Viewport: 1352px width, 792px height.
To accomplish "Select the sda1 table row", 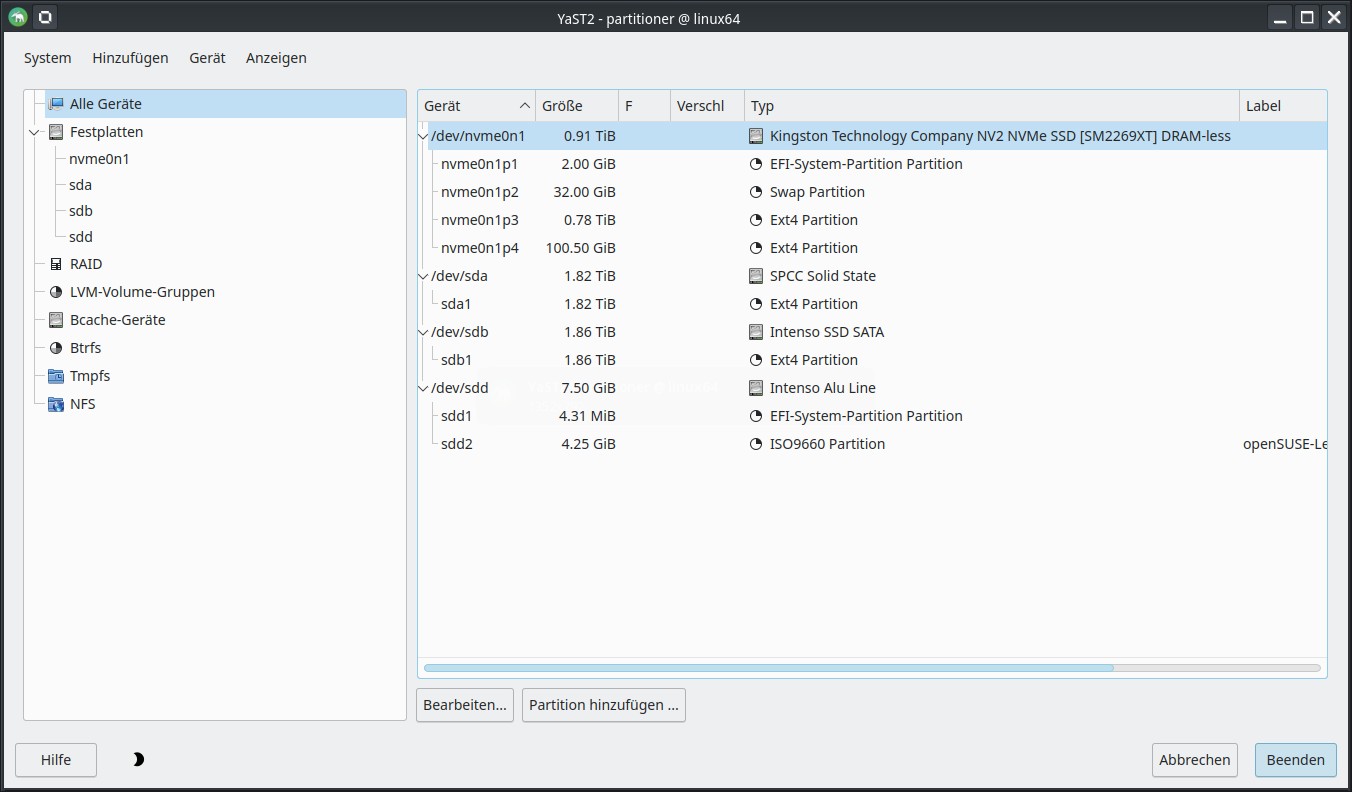I will point(872,304).
